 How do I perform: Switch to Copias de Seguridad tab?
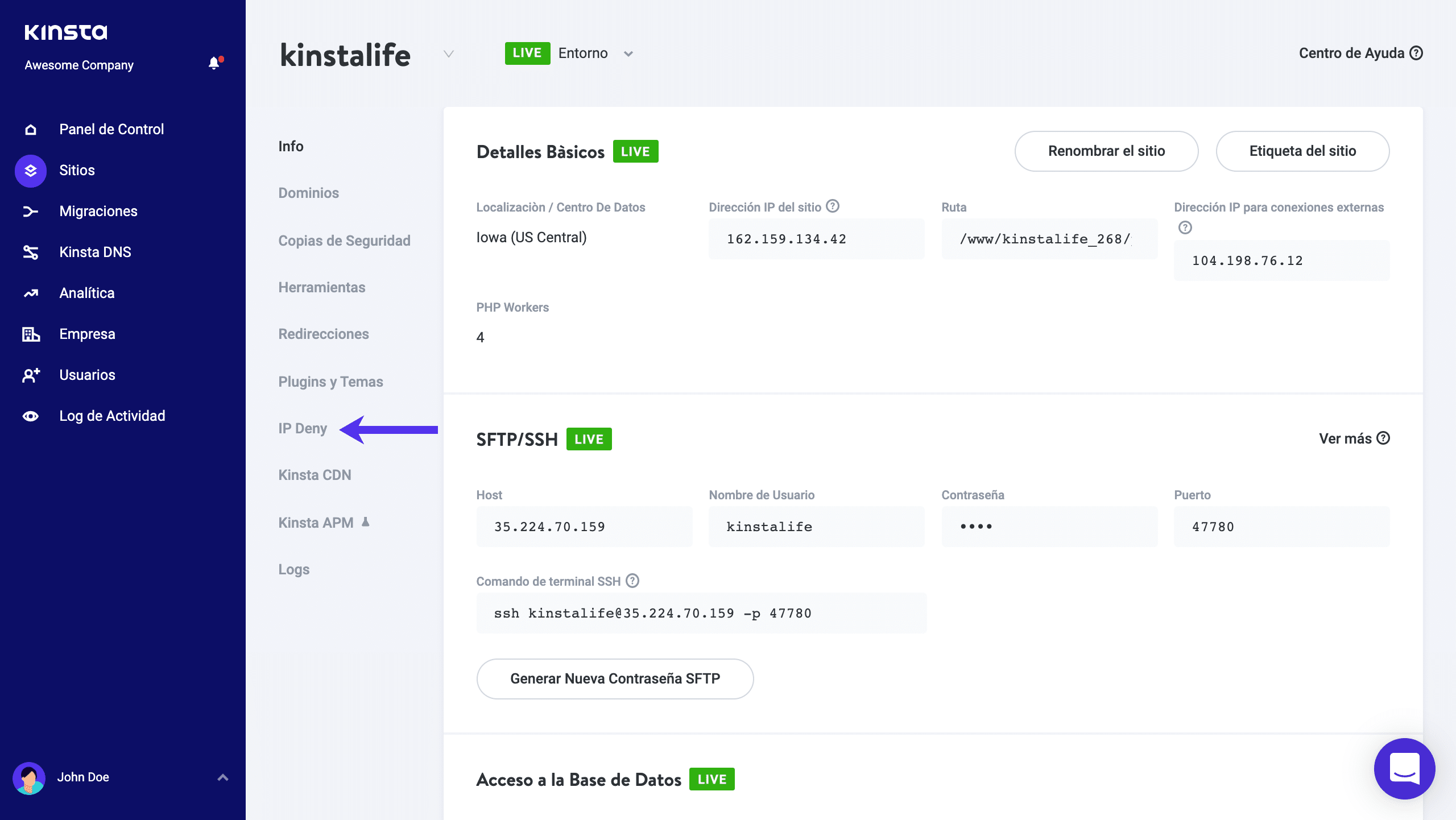[344, 241]
